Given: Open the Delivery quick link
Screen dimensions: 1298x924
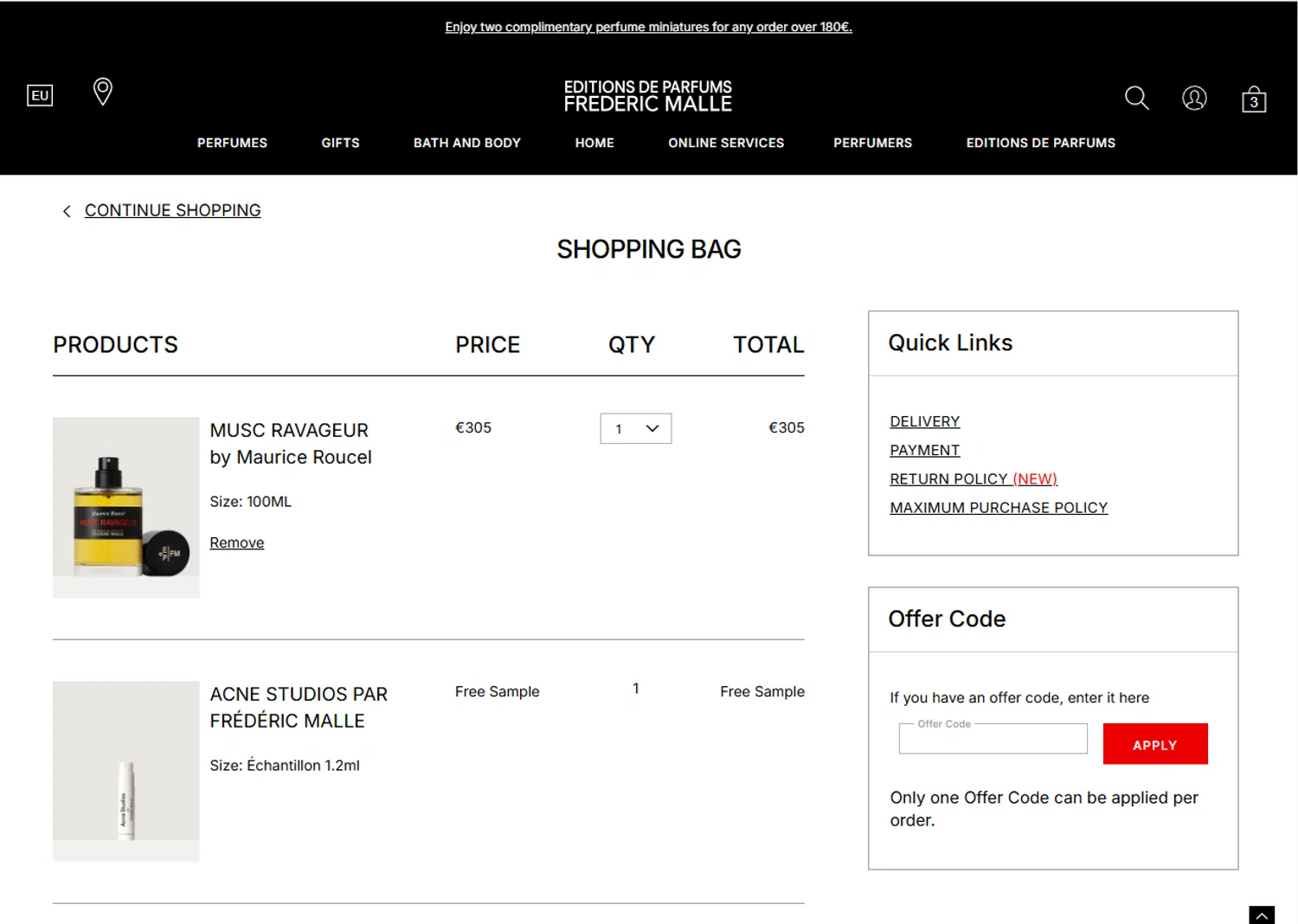Looking at the screenshot, I should click(924, 421).
